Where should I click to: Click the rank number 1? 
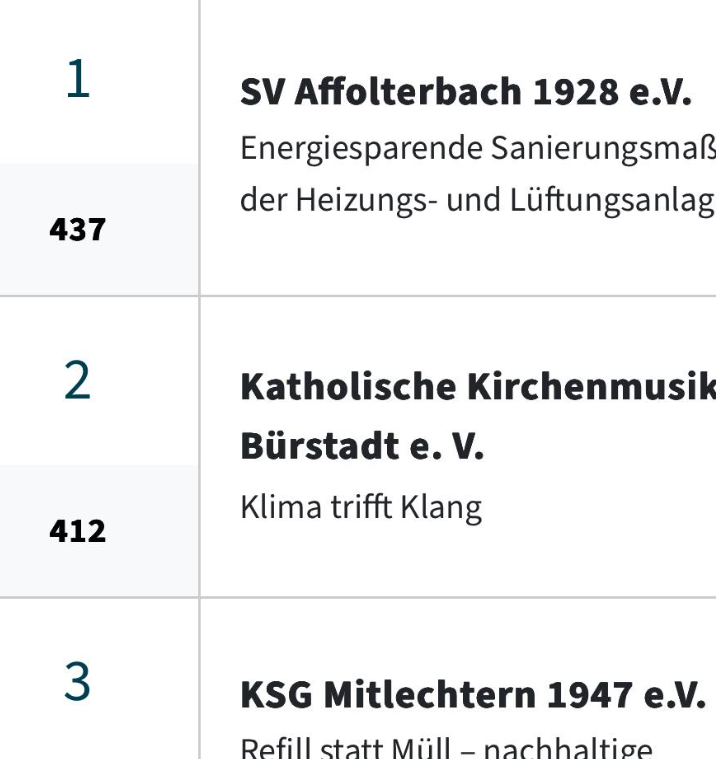(x=77, y=80)
